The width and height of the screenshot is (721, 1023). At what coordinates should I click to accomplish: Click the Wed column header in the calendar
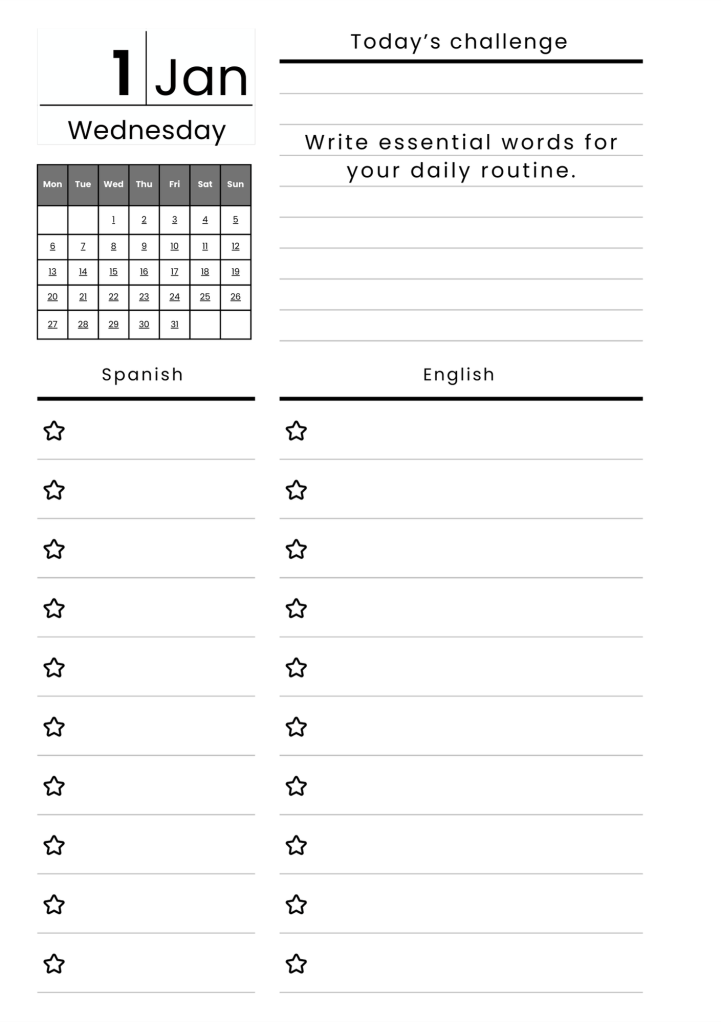(113, 184)
